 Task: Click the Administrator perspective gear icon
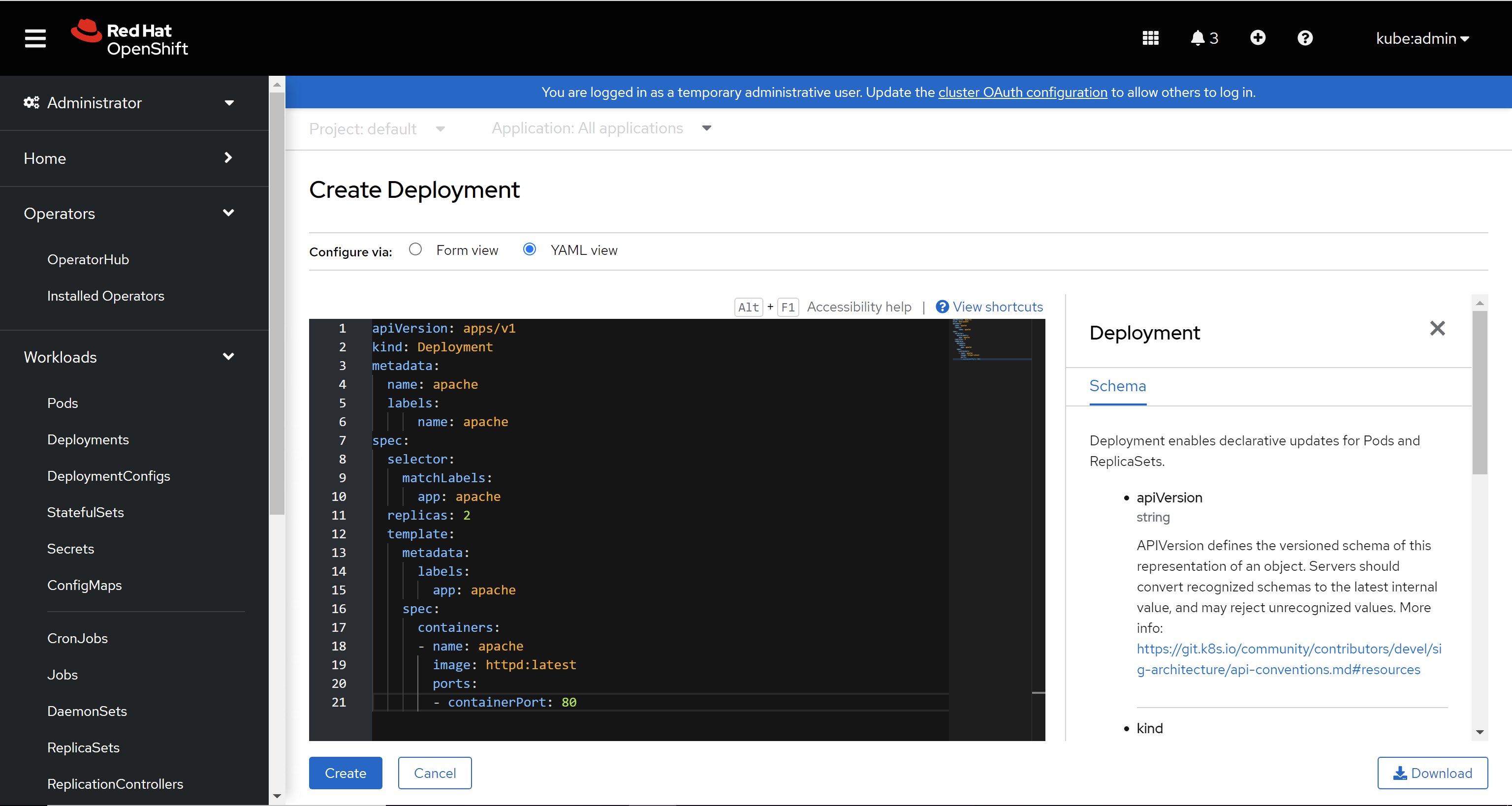tap(31, 103)
